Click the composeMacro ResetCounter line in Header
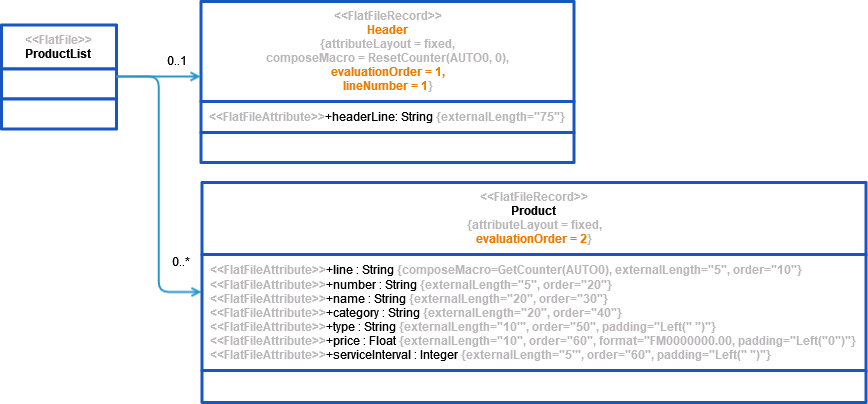 pyautogui.click(x=387, y=58)
